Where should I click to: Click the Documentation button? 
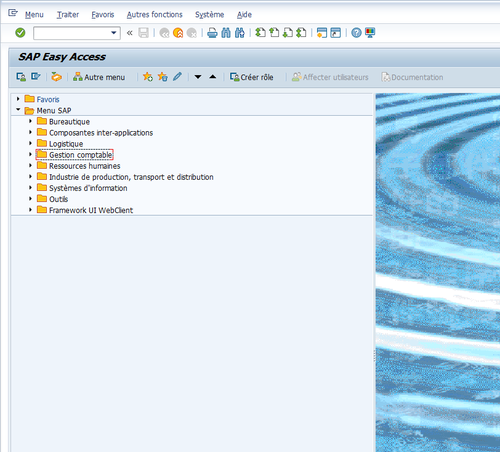tap(412, 77)
